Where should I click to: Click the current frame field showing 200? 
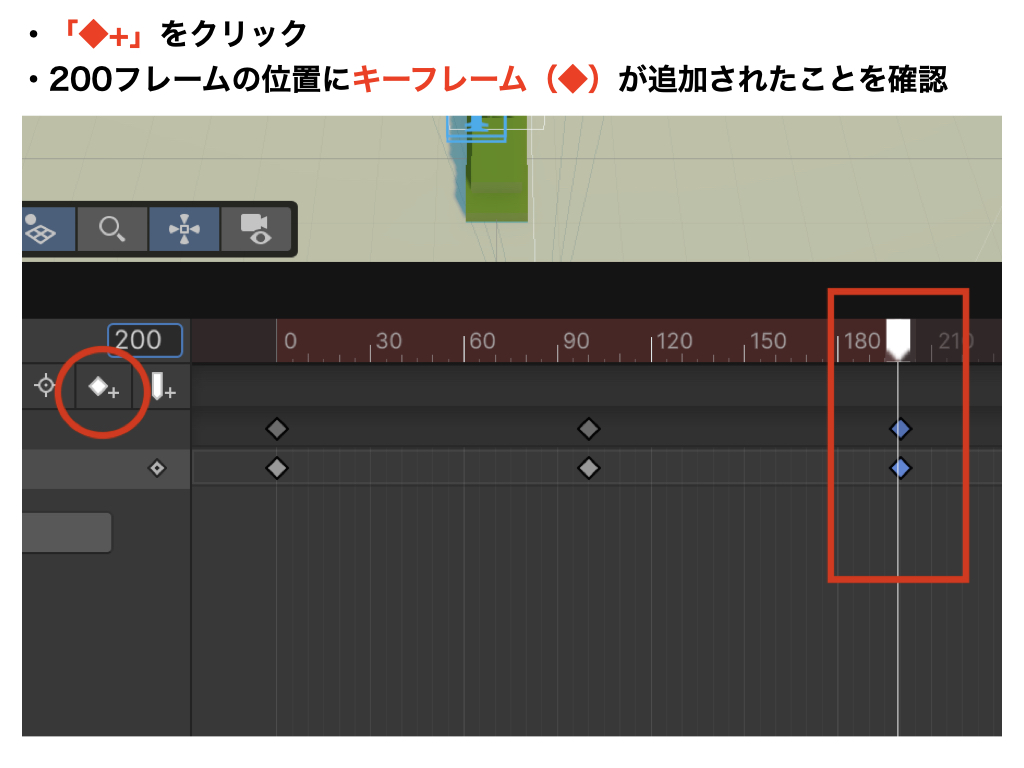tap(144, 340)
